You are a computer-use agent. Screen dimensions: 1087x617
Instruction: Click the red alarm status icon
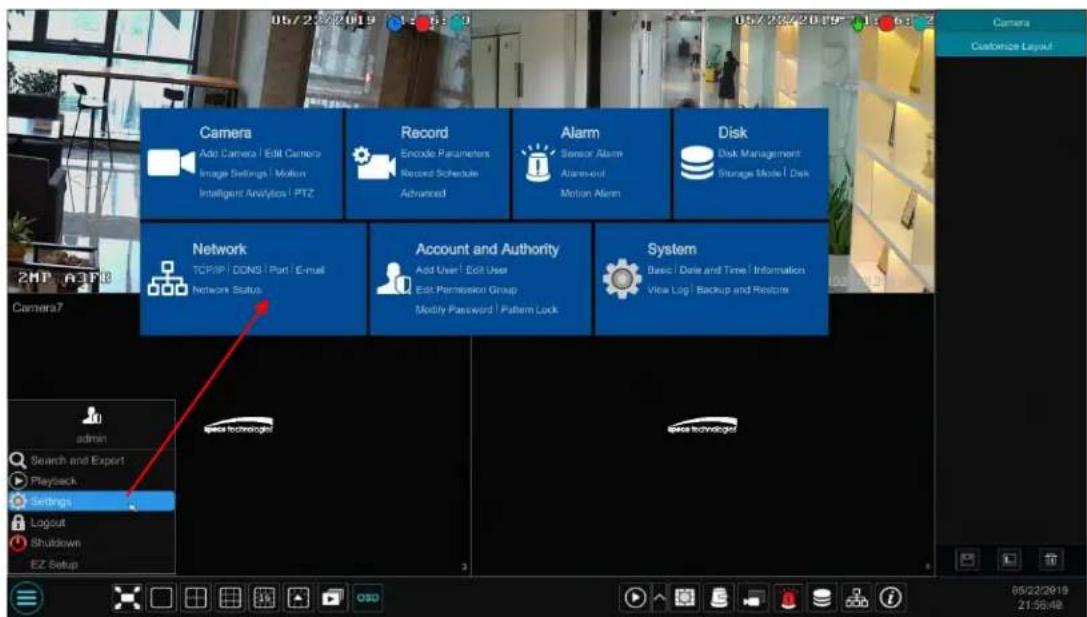[x=788, y=598]
